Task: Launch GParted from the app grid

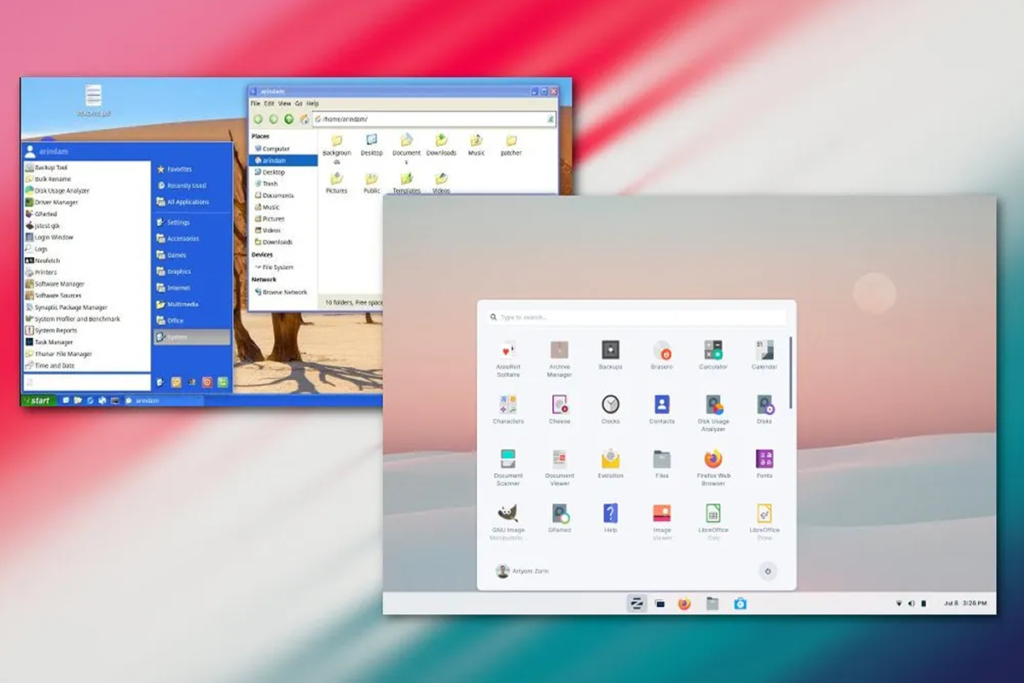Action: point(559,515)
